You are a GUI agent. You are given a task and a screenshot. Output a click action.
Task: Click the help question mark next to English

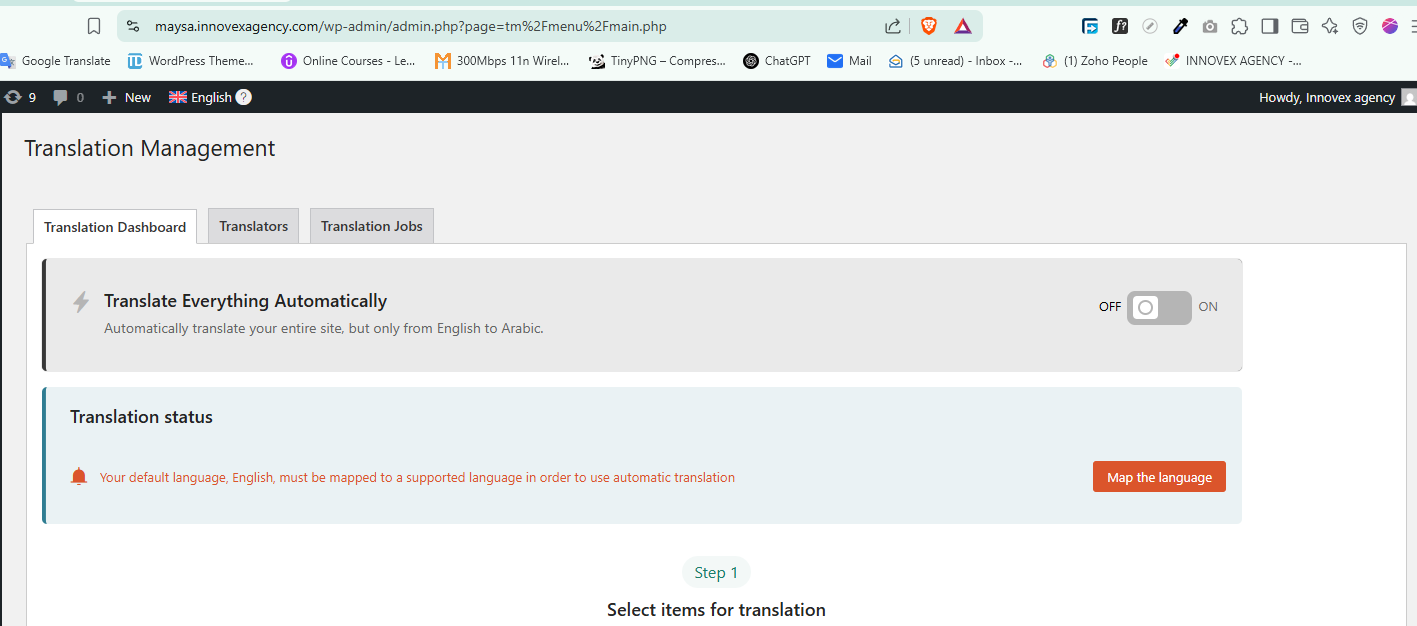(244, 97)
